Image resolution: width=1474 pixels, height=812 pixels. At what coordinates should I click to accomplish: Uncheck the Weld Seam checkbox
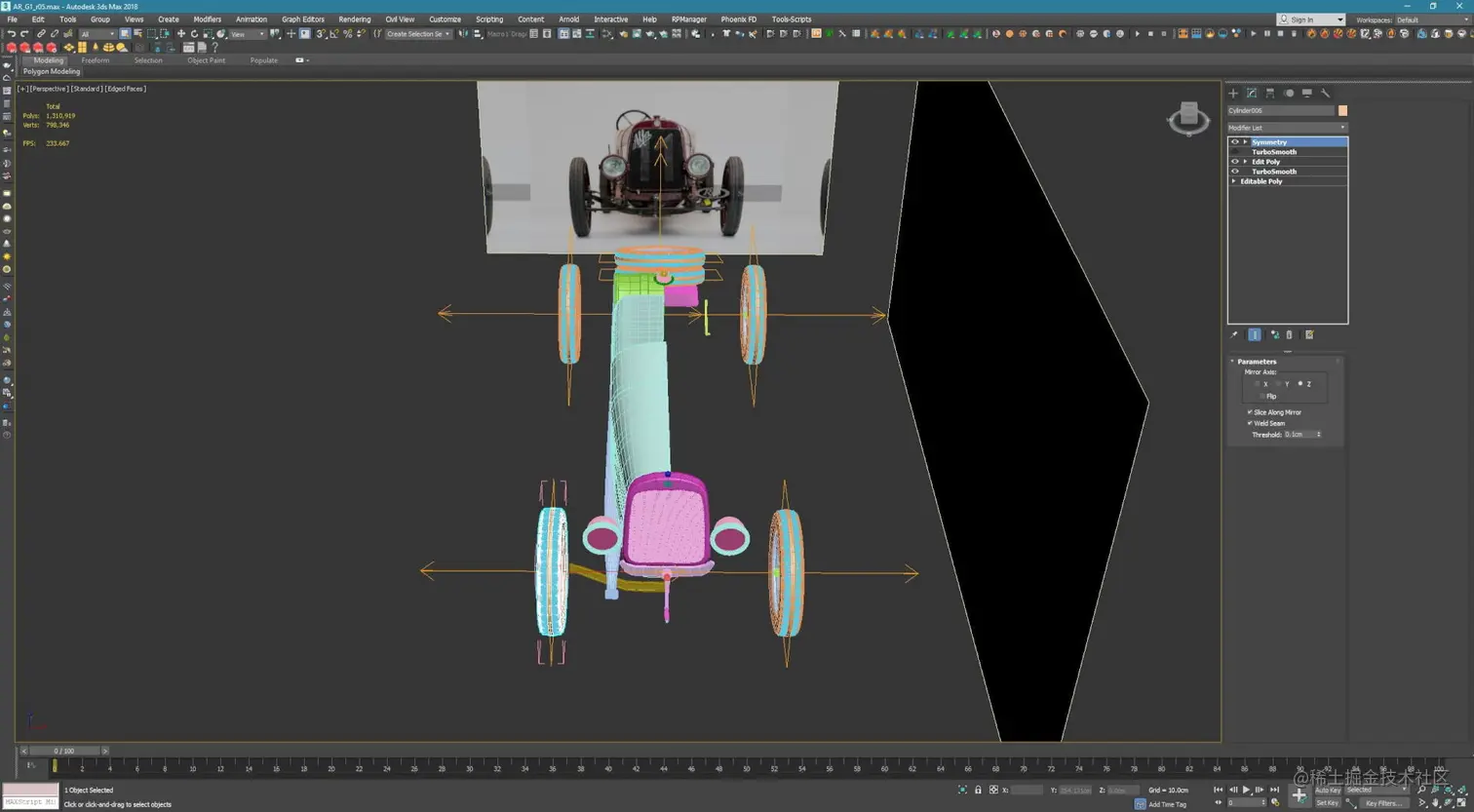(1250, 423)
